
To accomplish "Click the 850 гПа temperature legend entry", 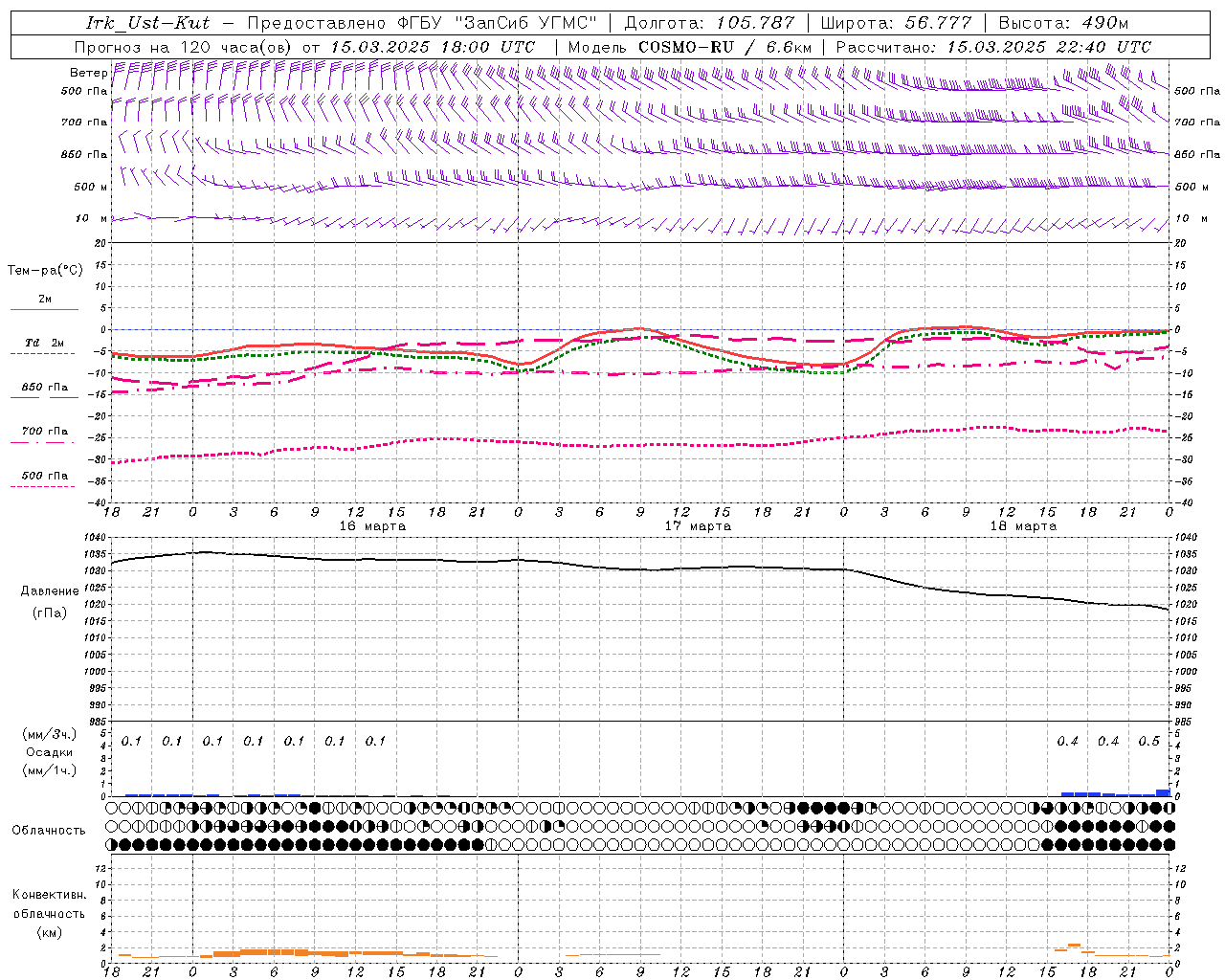I will tap(44, 388).
